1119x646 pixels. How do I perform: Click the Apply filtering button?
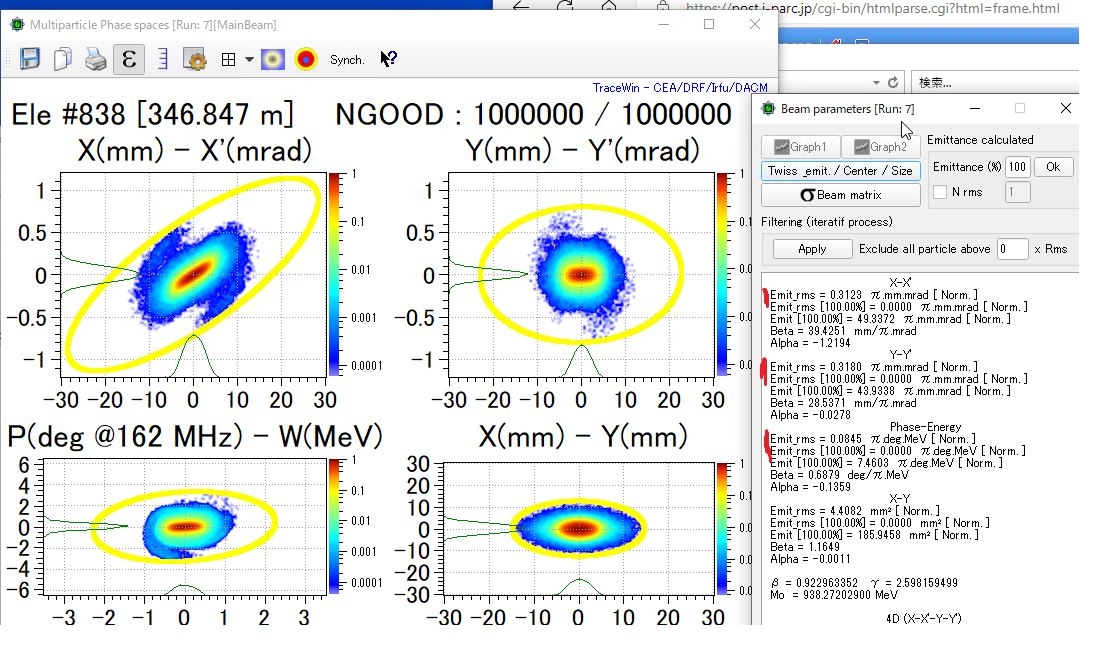812,249
